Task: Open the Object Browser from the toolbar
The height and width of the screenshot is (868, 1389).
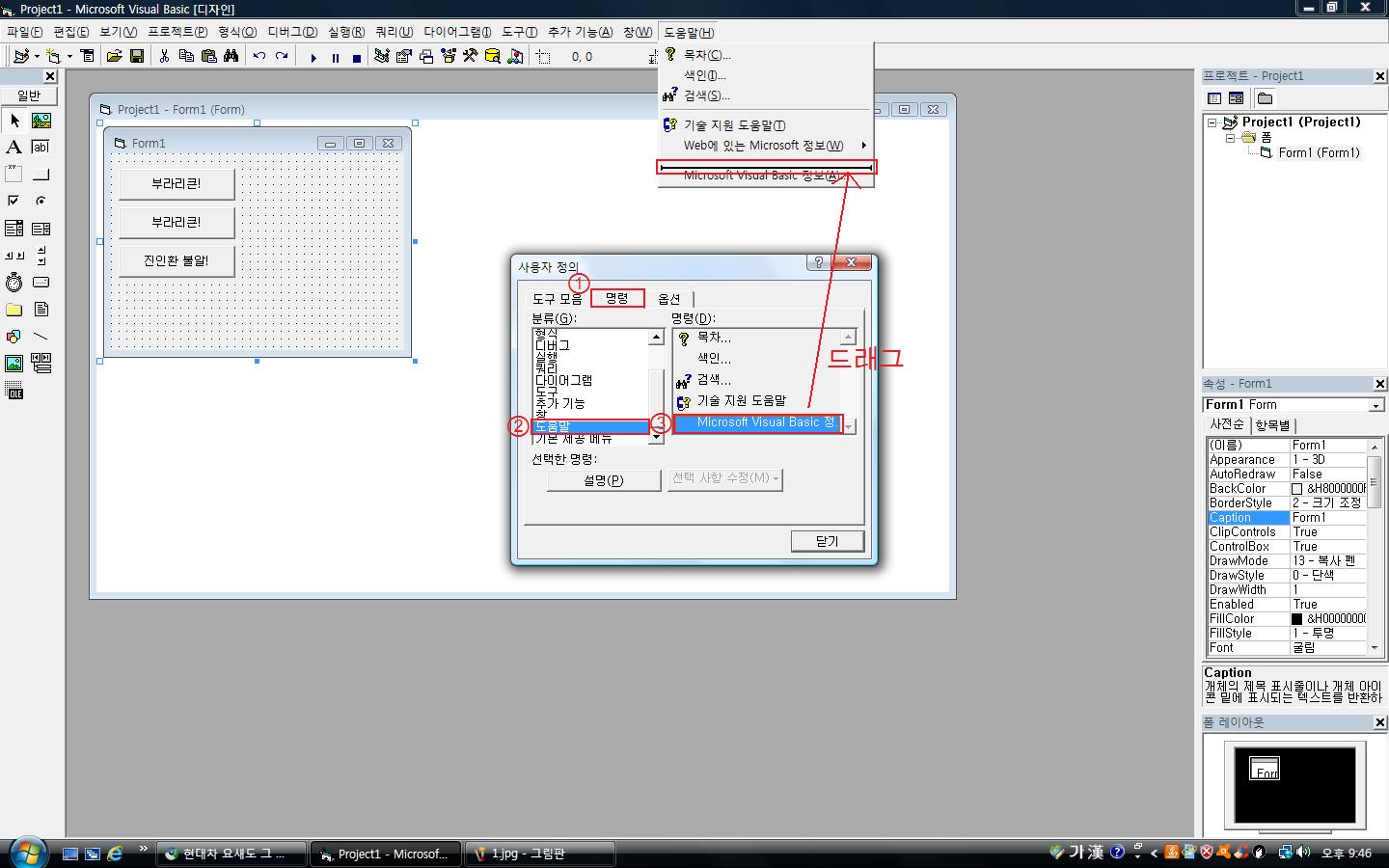Action: tap(449, 57)
